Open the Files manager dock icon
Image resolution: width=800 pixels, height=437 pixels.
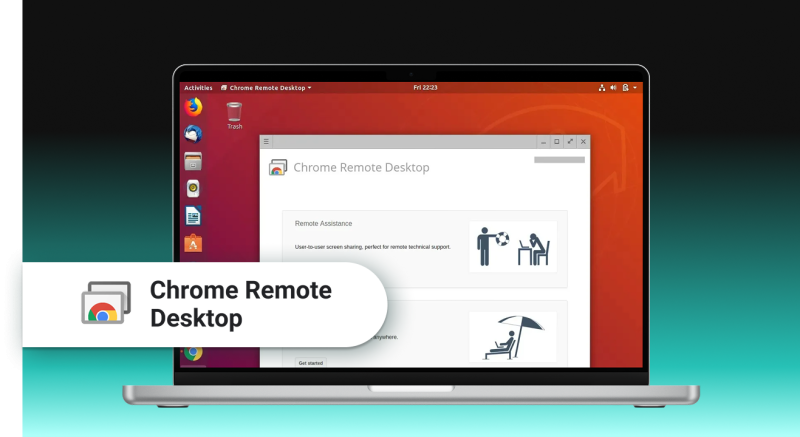click(x=193, y=162)
